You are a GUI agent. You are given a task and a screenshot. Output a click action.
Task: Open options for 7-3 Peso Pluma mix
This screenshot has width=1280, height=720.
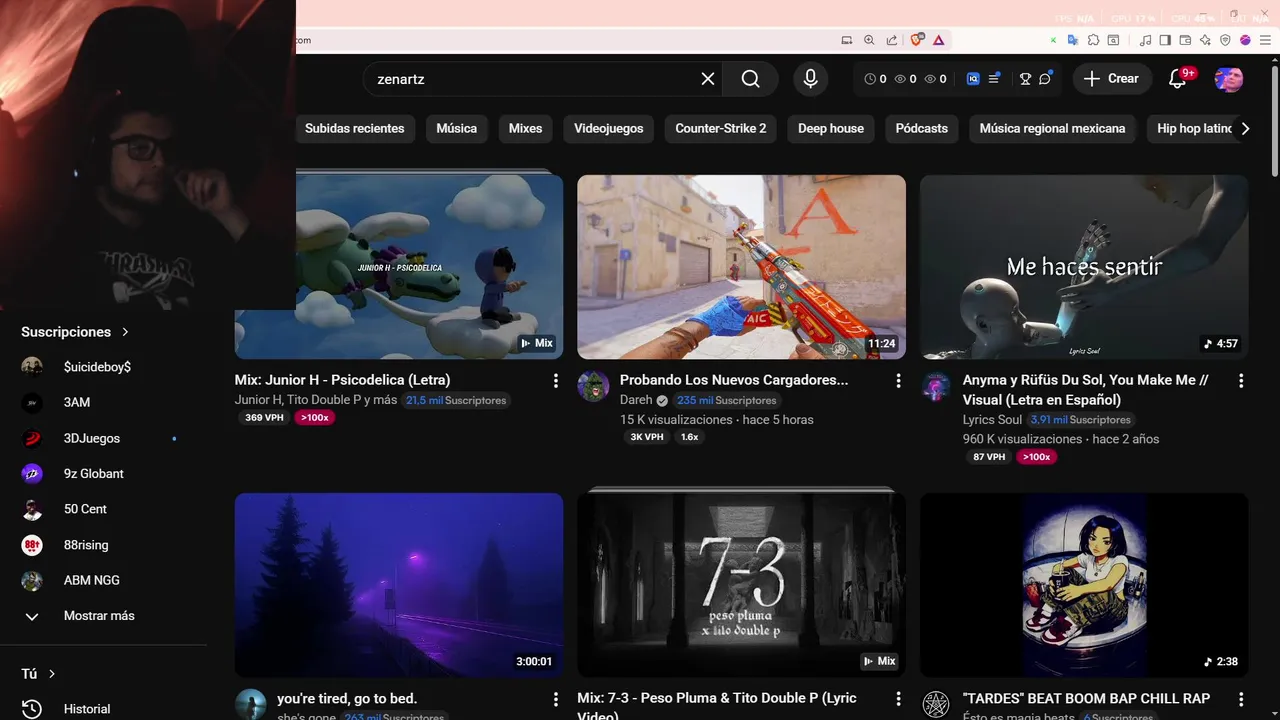[898, 699]
